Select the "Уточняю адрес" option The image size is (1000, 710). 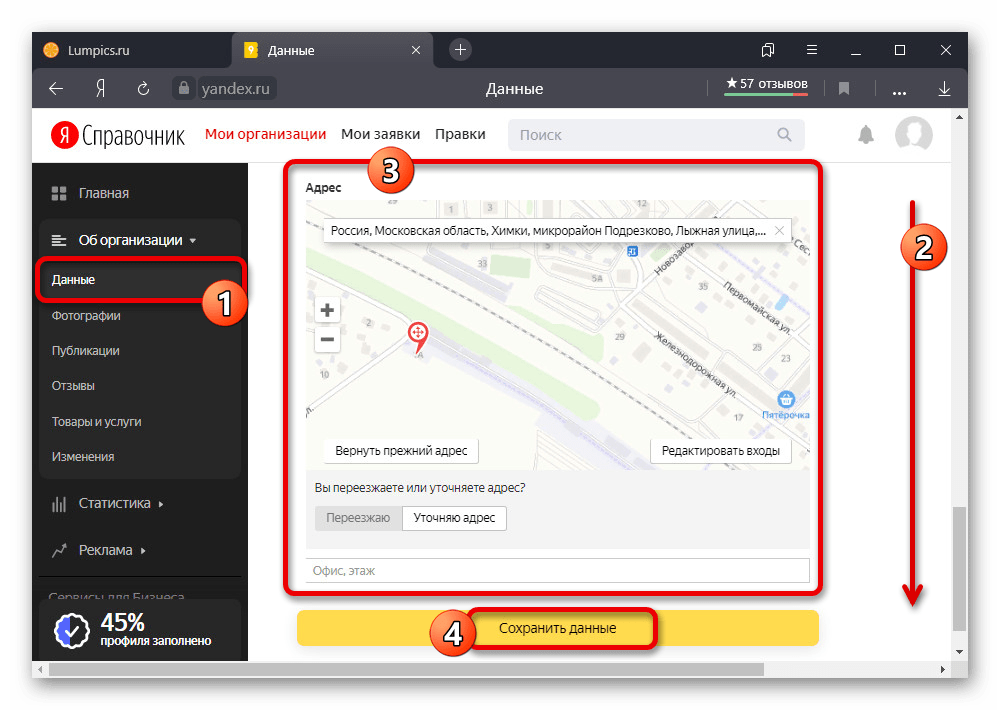click(454, 518)
